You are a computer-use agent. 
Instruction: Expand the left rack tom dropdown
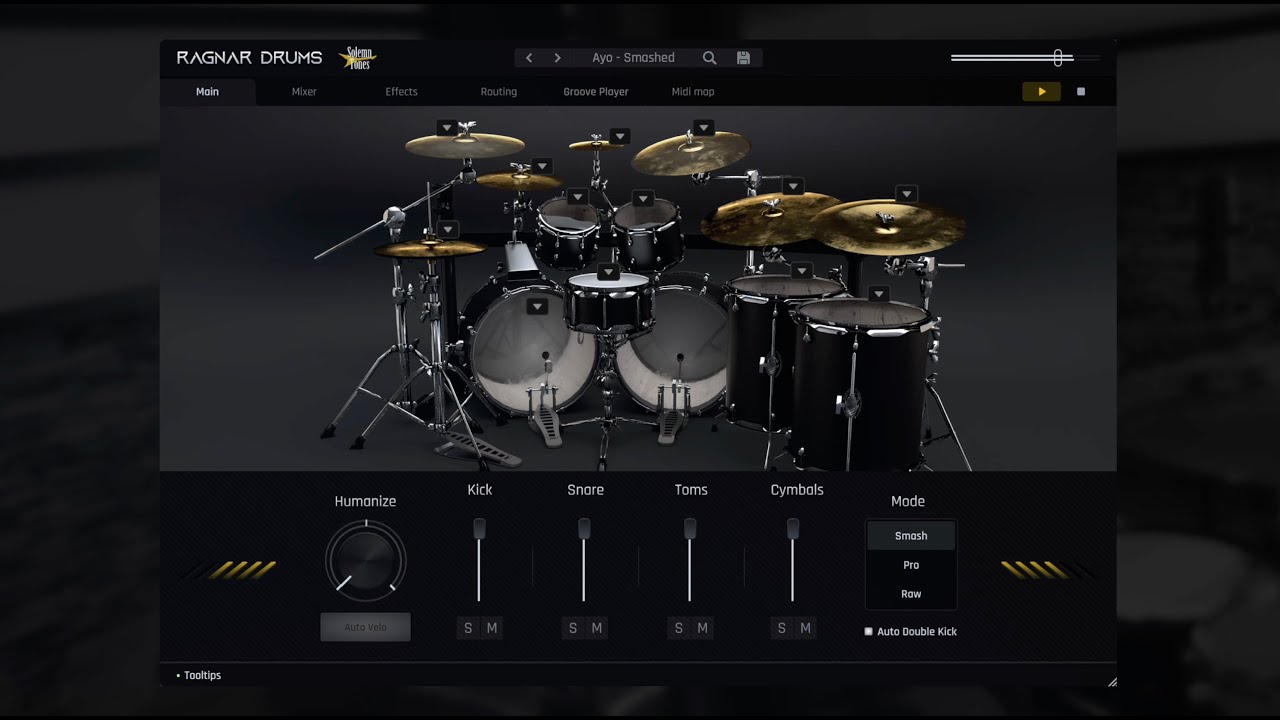pyautogui.click(x=576, y=197)
